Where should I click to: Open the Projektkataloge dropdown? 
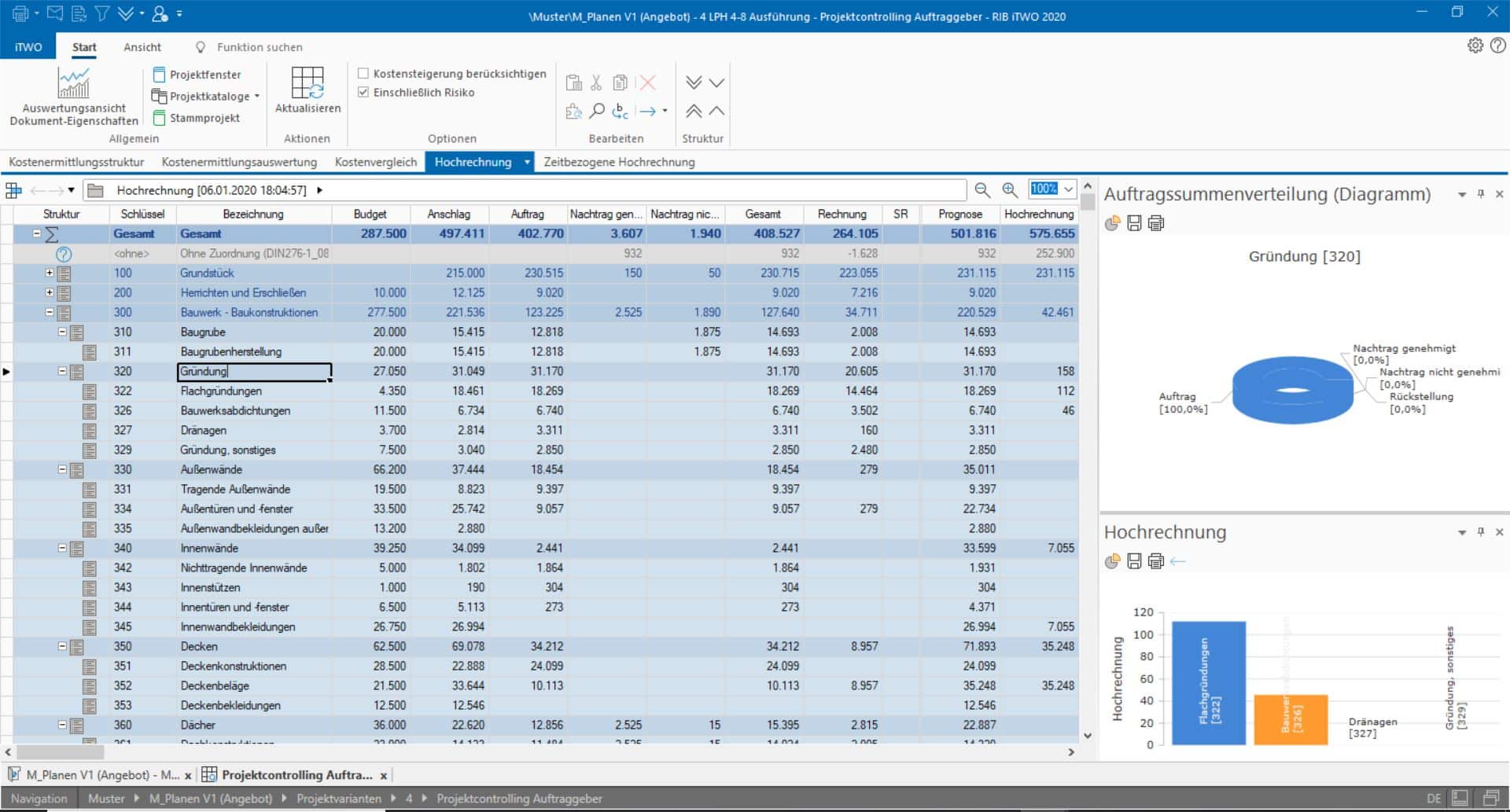205,96
